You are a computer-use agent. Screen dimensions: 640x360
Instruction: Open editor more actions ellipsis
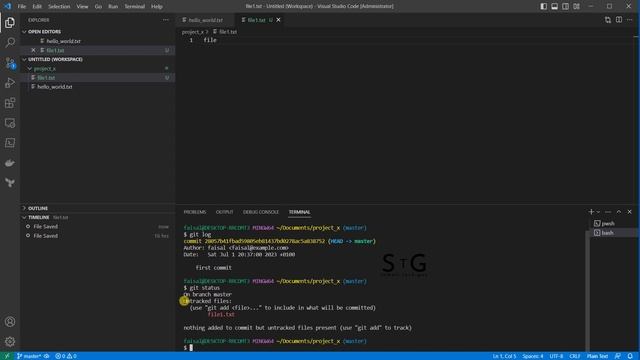630,20
